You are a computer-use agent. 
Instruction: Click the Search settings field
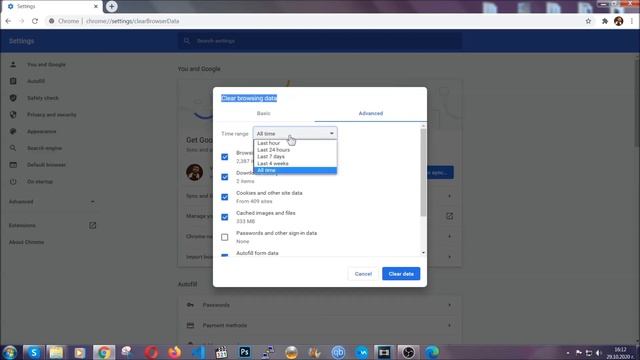coord(320,41)
